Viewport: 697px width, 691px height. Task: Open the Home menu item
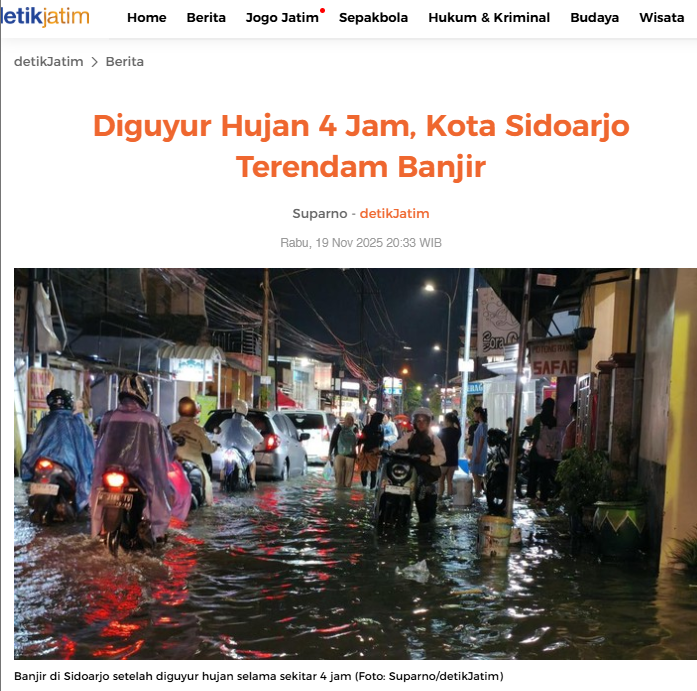[x=147, y=17]
